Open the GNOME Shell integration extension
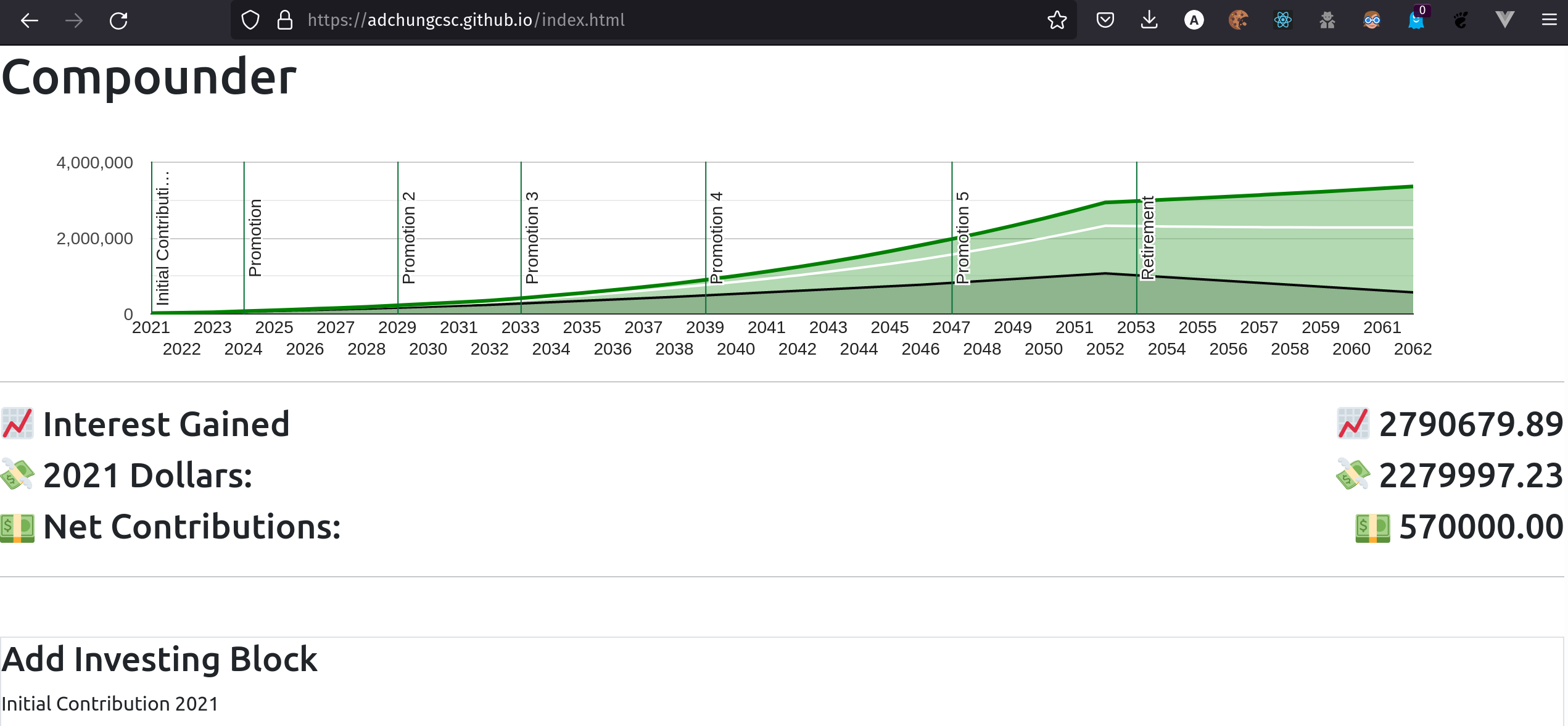Screen dimensions: 1568x726 point(1460,20)
